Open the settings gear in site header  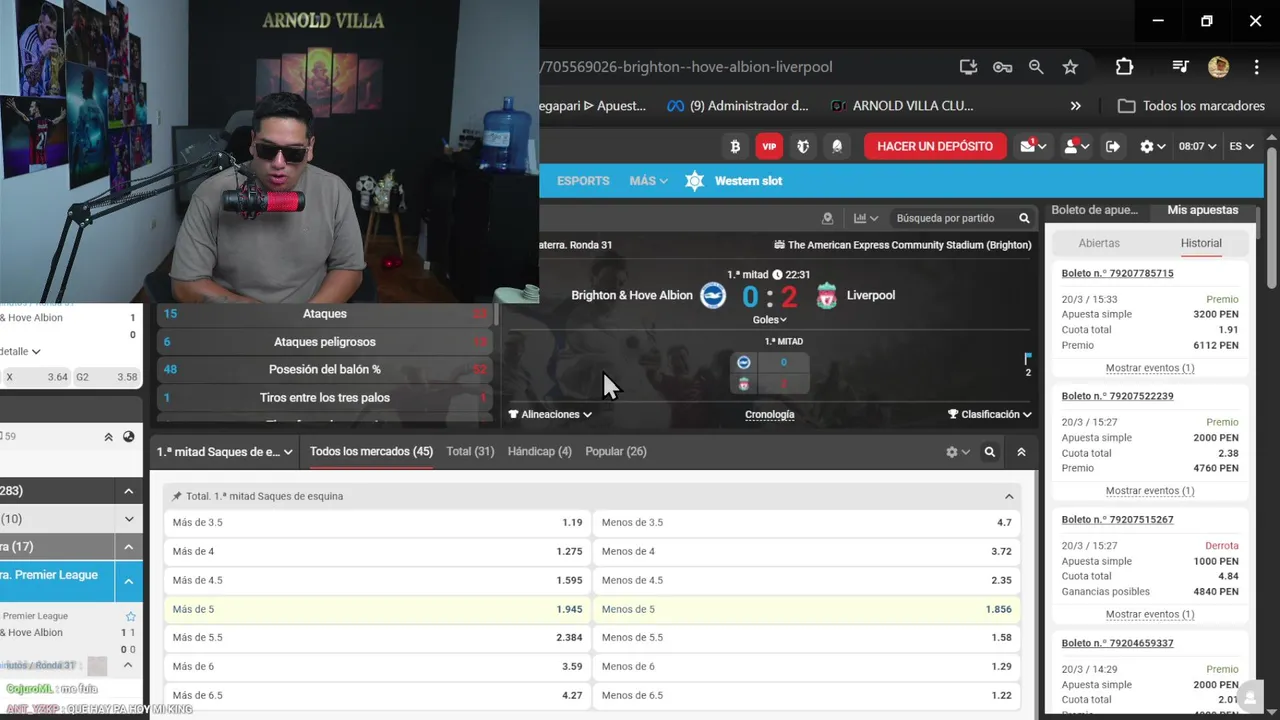pyautogui.click(x=1152, y=146)
